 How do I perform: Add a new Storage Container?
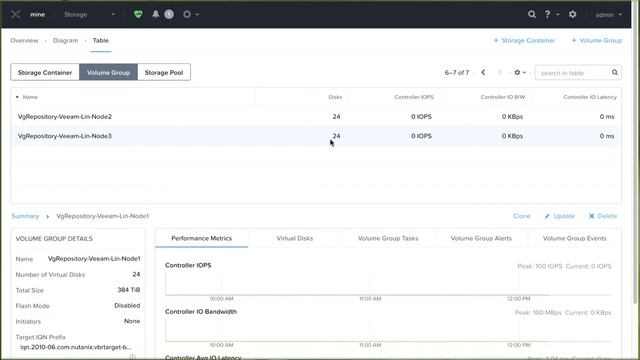[524, 40]
